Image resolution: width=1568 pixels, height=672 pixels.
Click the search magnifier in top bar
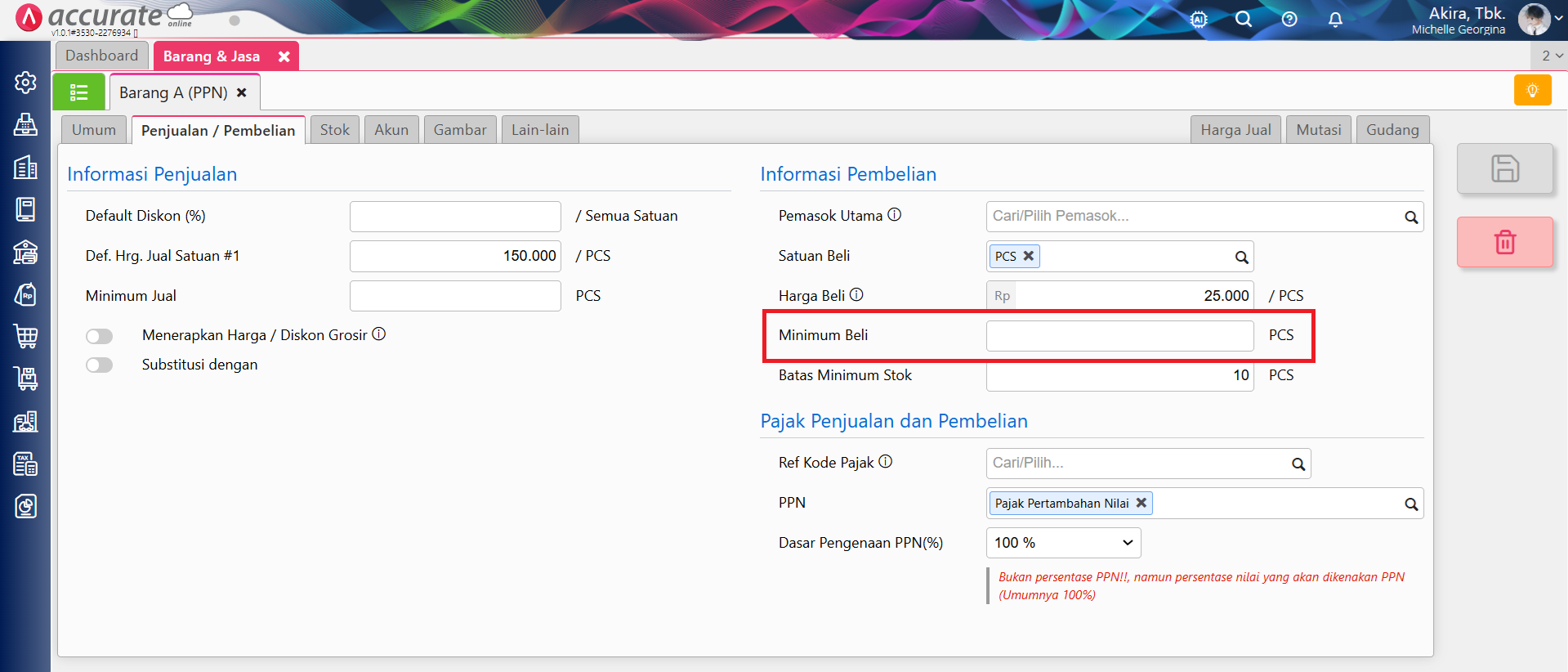point(1244,20)
